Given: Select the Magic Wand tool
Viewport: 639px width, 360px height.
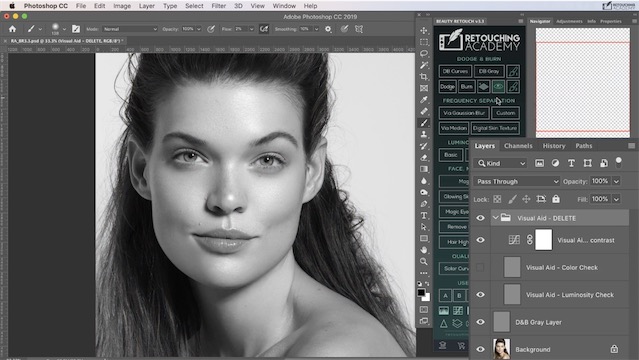Looking at the screenshot, I should tap(424, 65).
